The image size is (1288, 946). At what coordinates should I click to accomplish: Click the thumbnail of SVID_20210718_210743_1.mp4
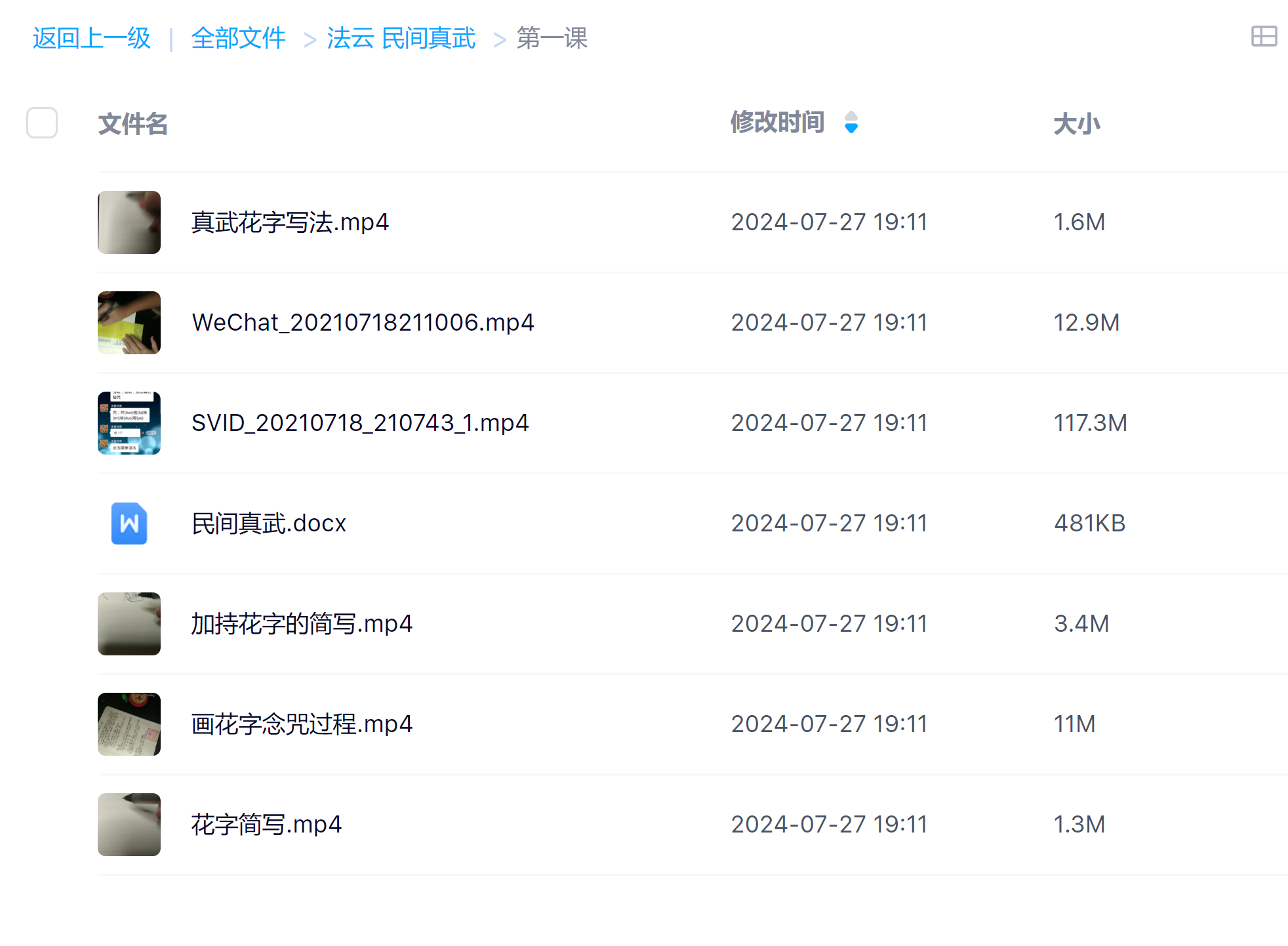(129, 423)
